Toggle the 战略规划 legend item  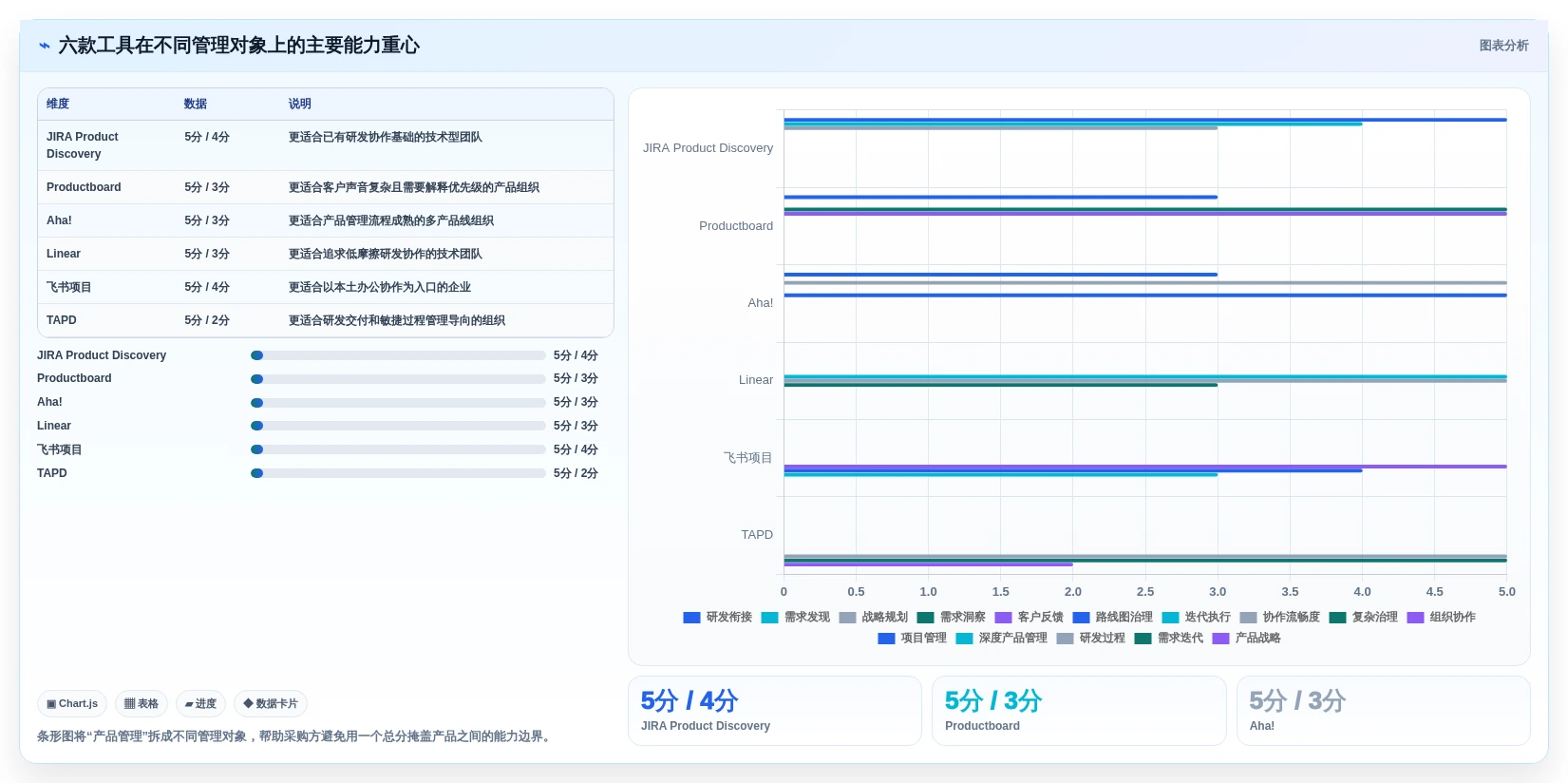pyautogui.click(x=874, y=618)
